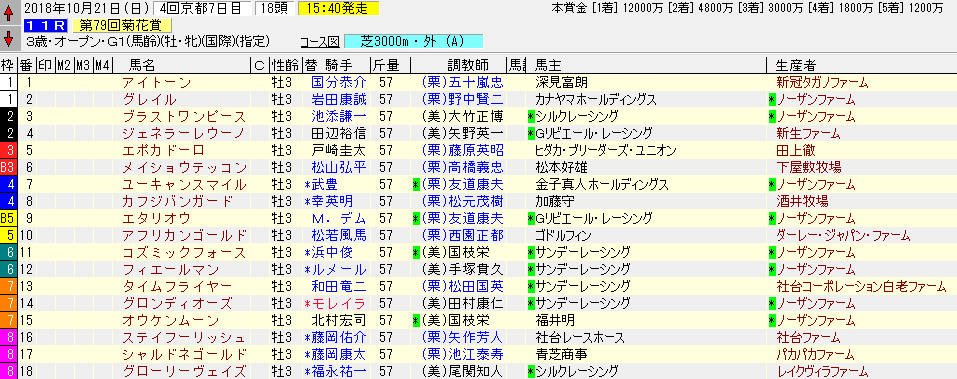Click frame number 3 red badge
Image resolution: width=957 pixels, height=379 pixels.
pyautogui.click(x=9, y=150)
